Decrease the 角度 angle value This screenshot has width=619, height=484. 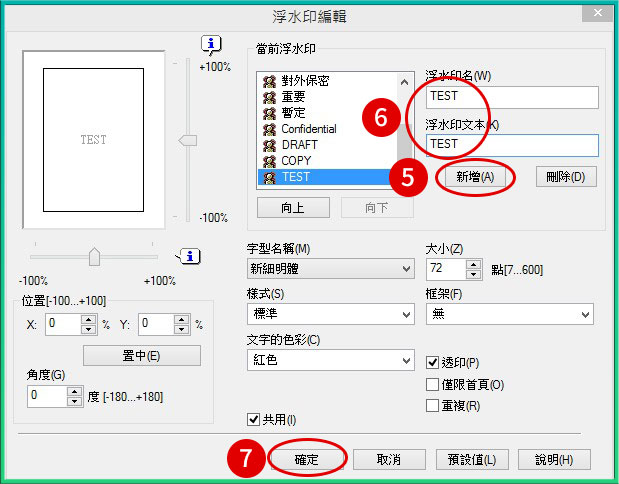[74, 401]
